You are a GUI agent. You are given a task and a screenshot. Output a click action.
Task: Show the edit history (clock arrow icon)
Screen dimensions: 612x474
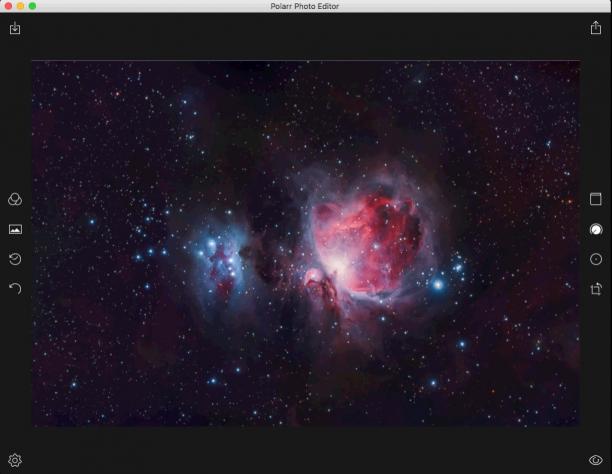[15, 259]
